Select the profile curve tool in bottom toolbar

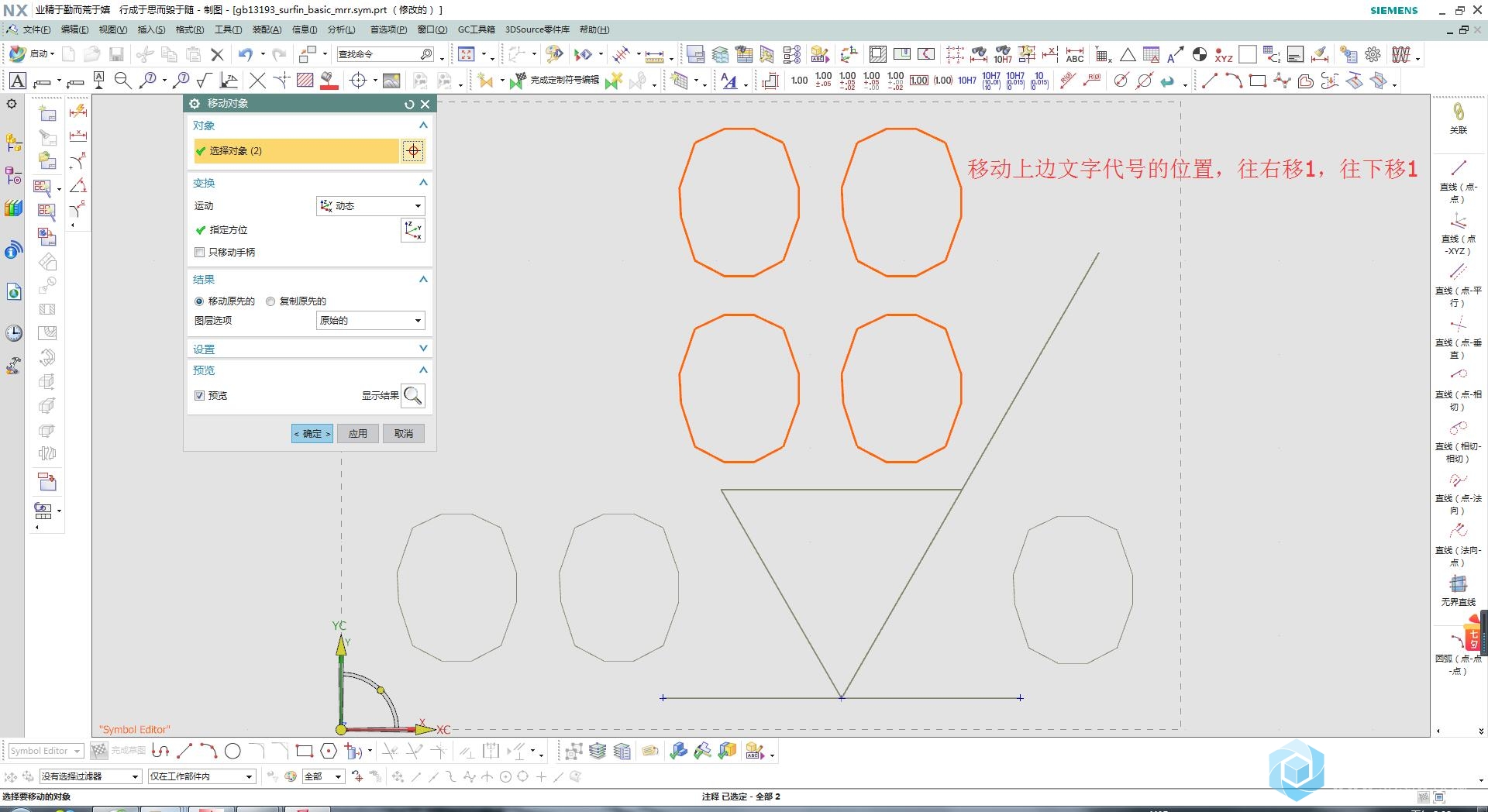(160, 751)
